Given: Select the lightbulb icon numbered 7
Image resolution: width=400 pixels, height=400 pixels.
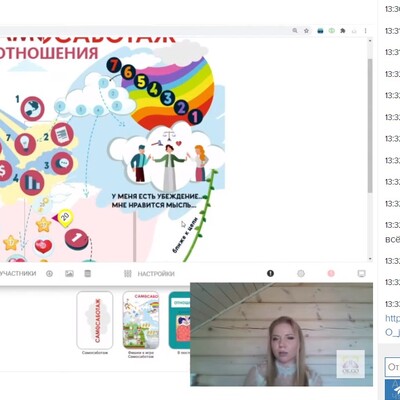Looking at the screenshot, I should point(25,144).
